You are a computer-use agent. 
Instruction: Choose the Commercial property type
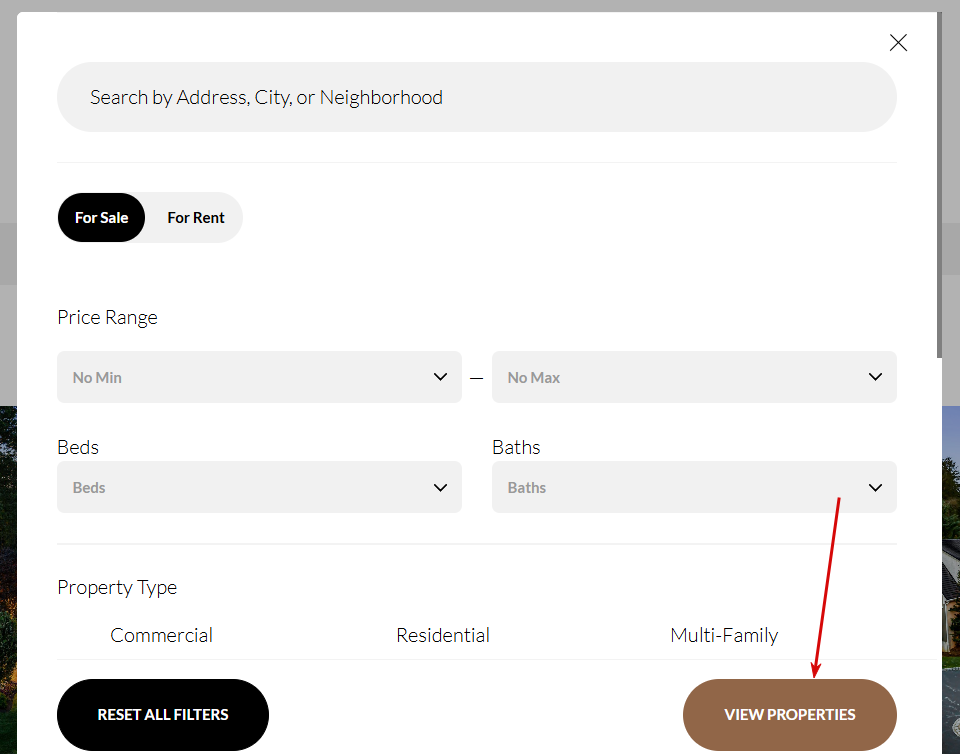point(162,635)
